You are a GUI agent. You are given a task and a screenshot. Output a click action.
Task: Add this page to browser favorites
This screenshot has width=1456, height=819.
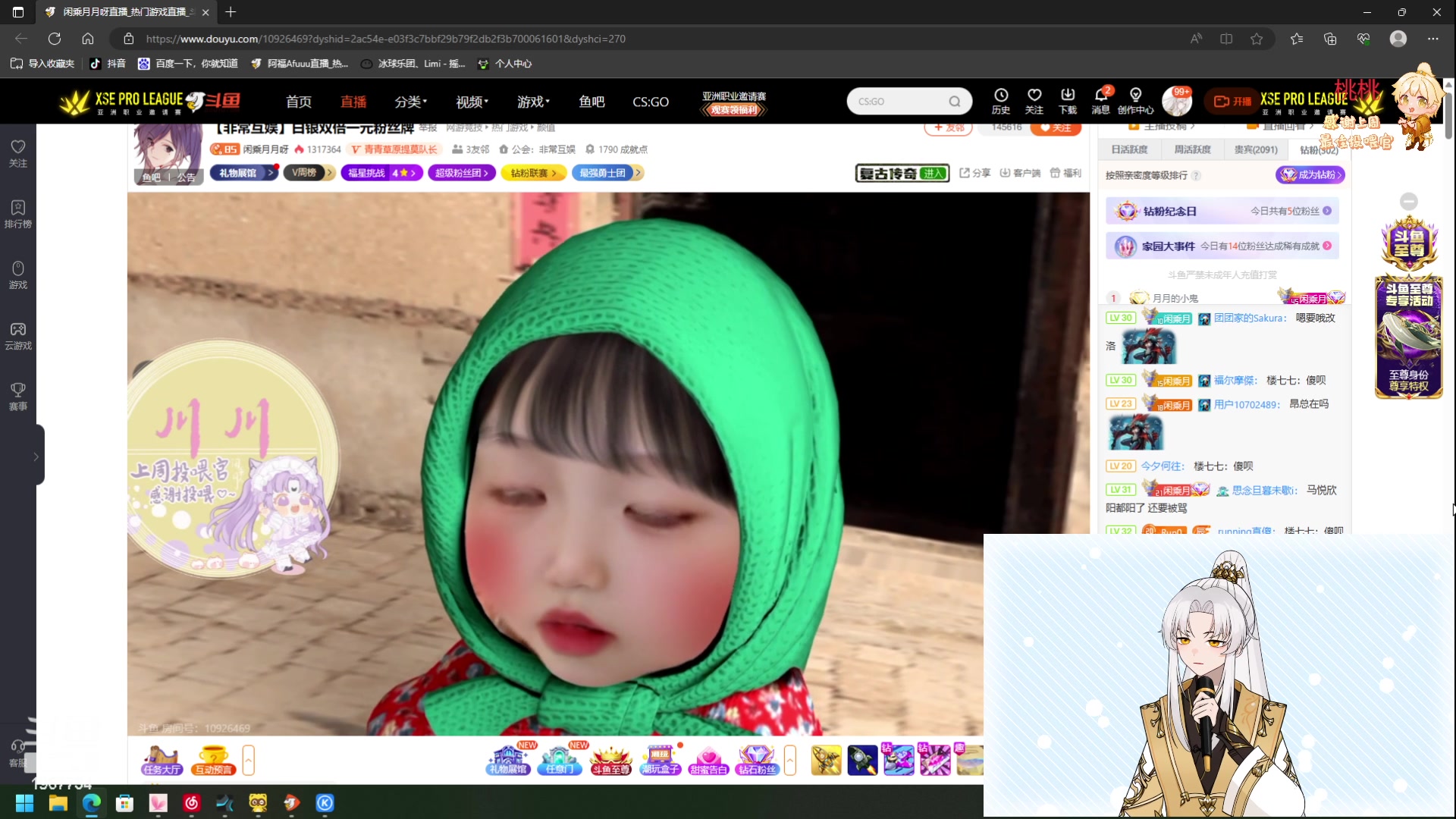click(1257, 39)
